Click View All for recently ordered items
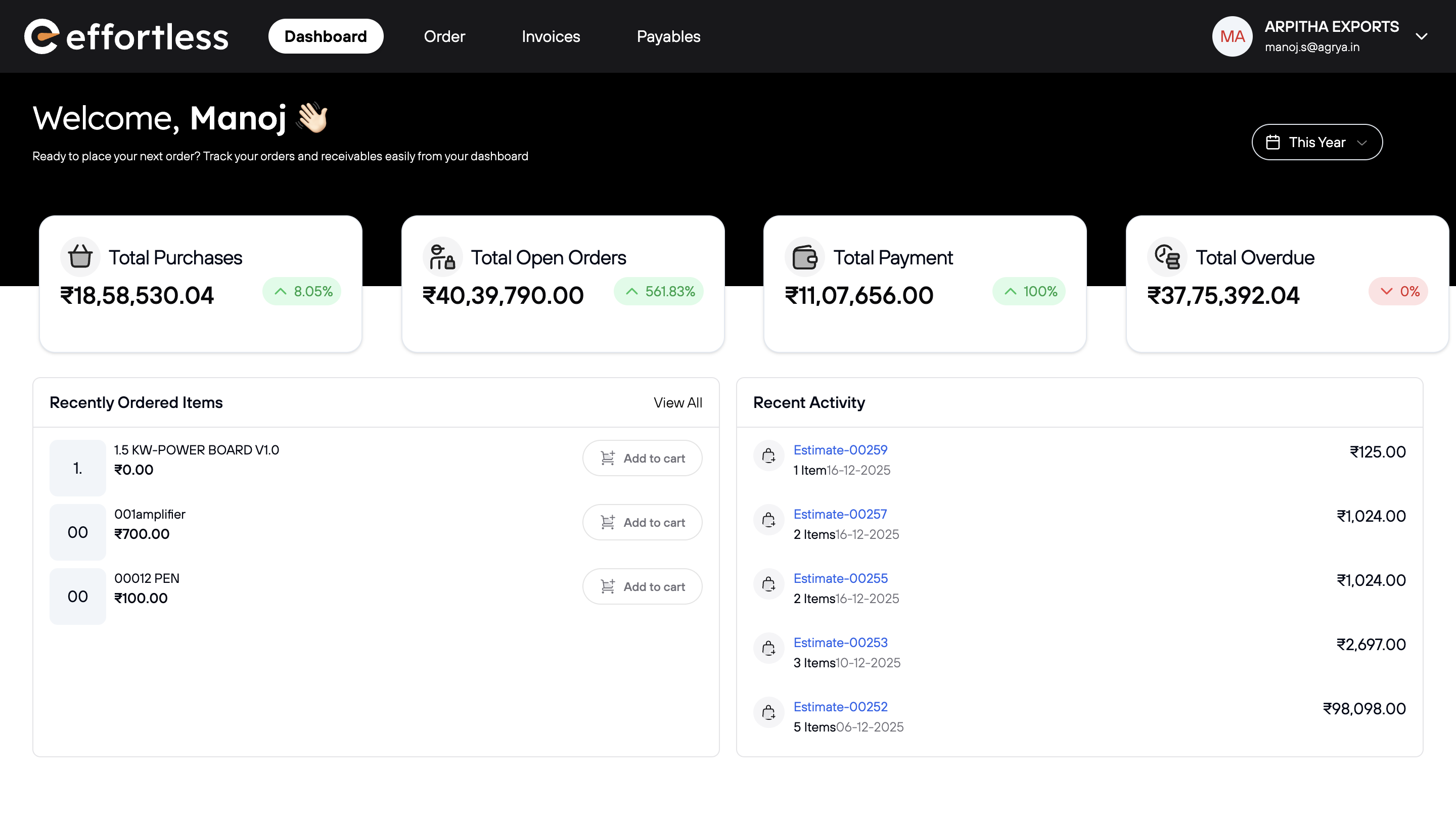The height and width of the screenshot is (821, 1456). click(677, 402)
